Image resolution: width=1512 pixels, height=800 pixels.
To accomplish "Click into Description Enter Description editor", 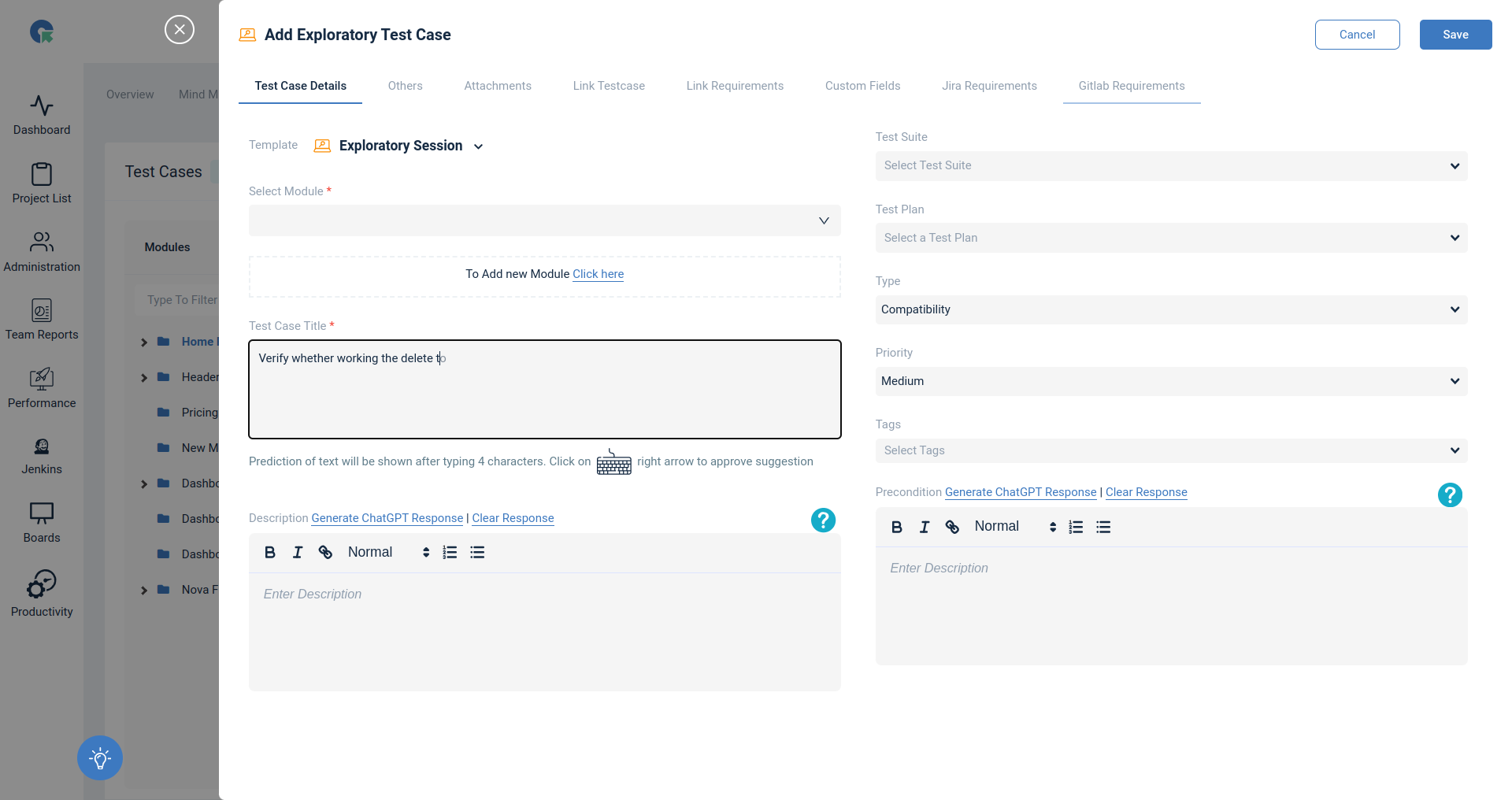I will click(x=545, y=631).
